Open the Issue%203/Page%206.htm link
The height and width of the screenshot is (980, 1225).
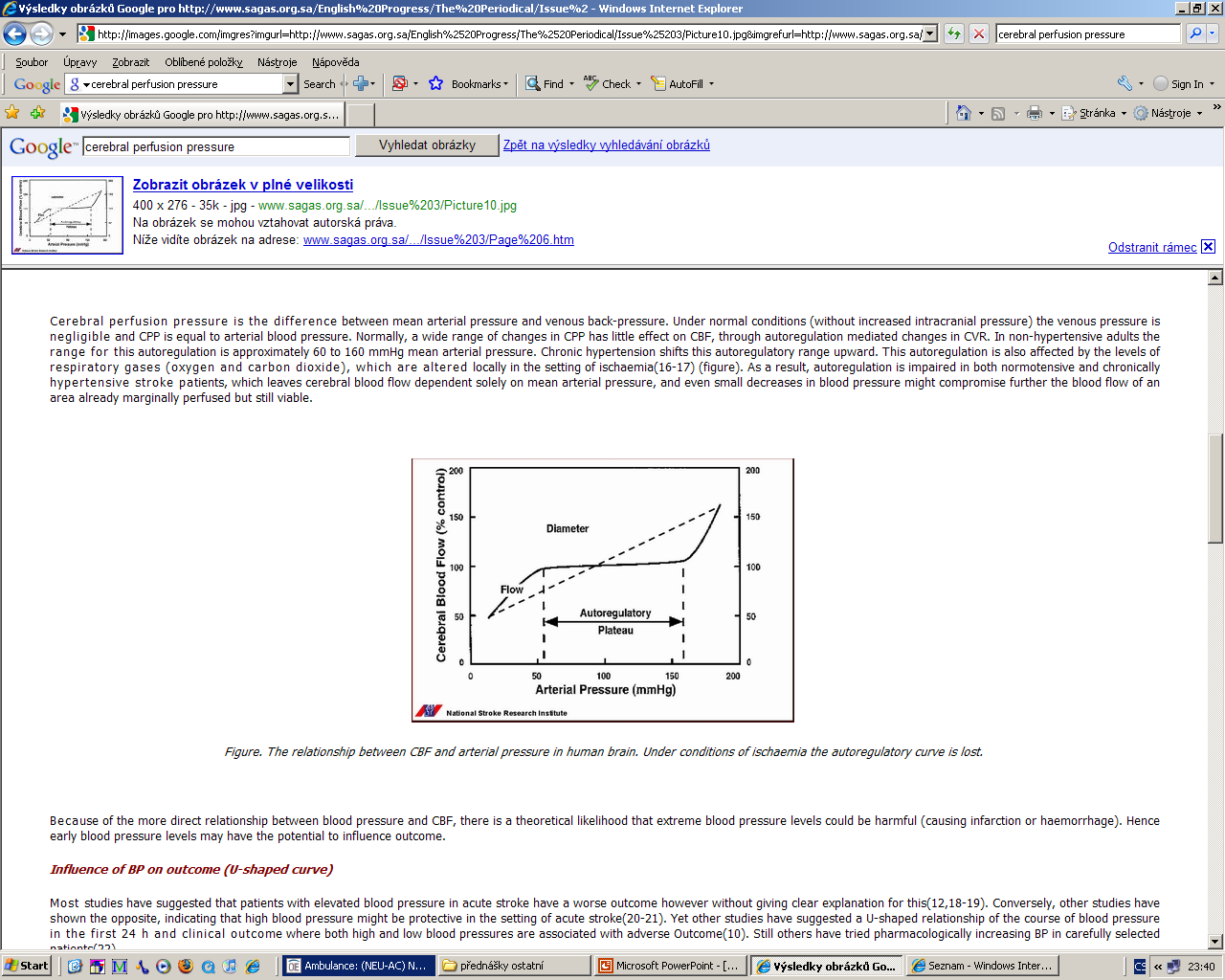coord(438,240)
